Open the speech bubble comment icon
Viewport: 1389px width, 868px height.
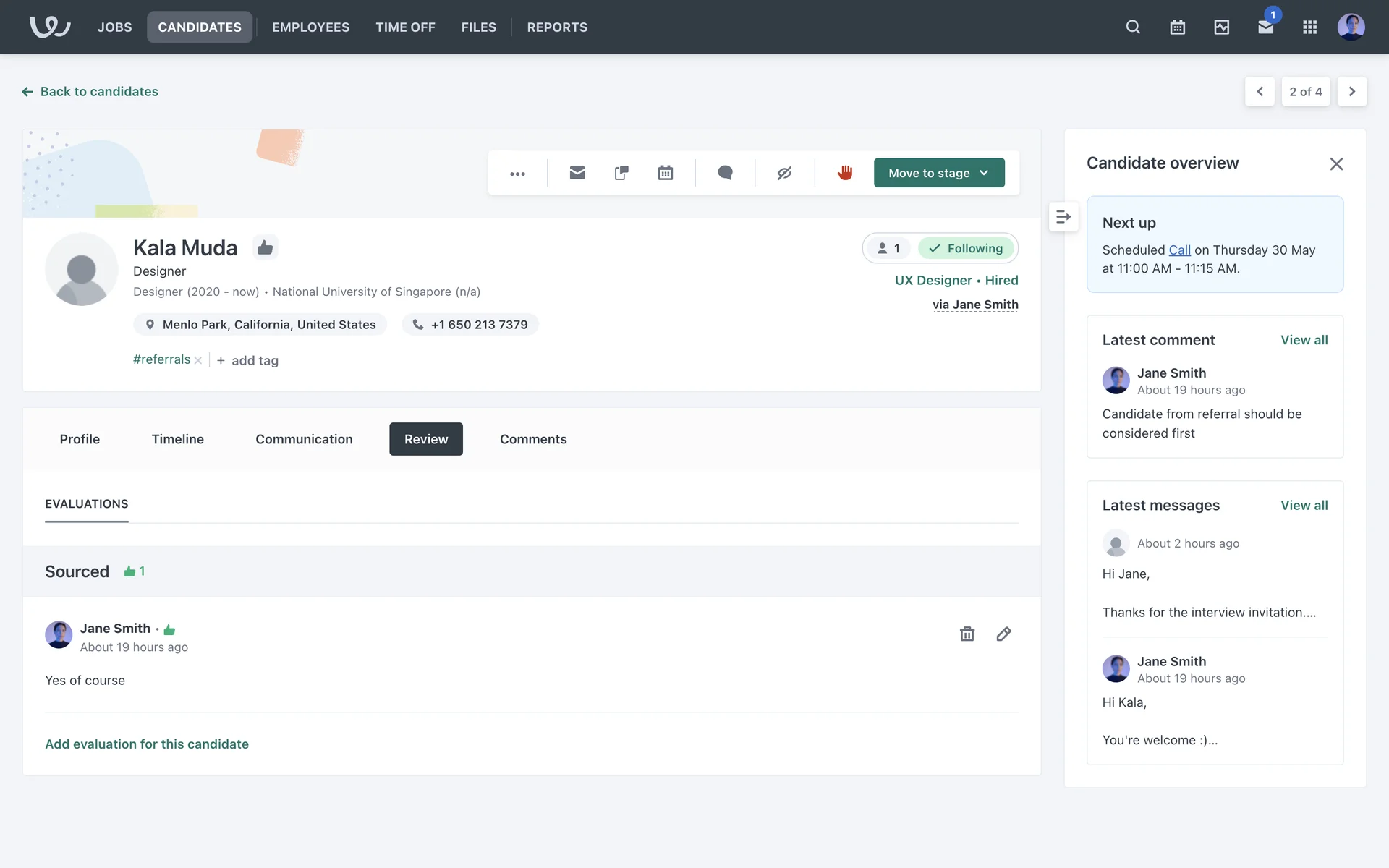[725, 173]
